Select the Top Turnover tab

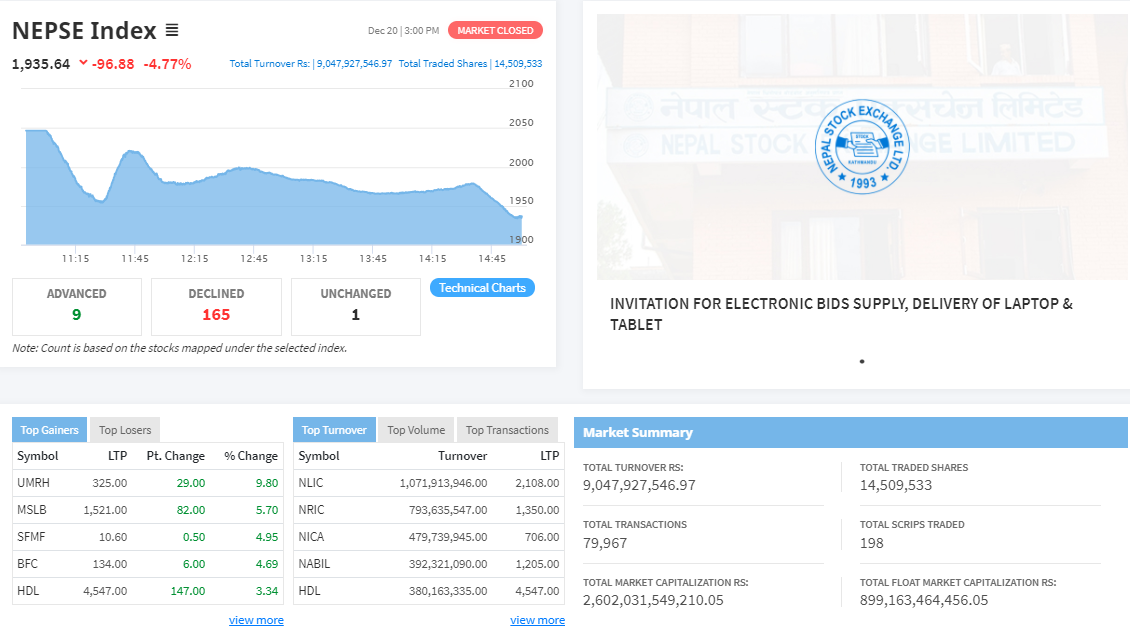tap(334, 430)
